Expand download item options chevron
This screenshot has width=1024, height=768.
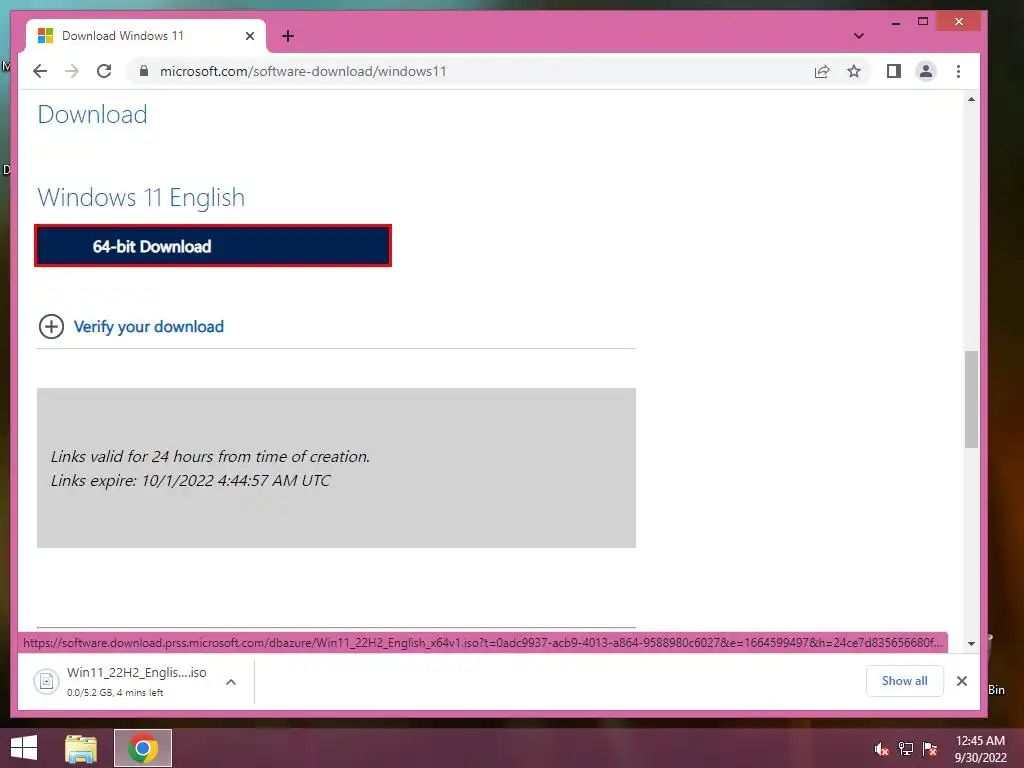point(231,682)
